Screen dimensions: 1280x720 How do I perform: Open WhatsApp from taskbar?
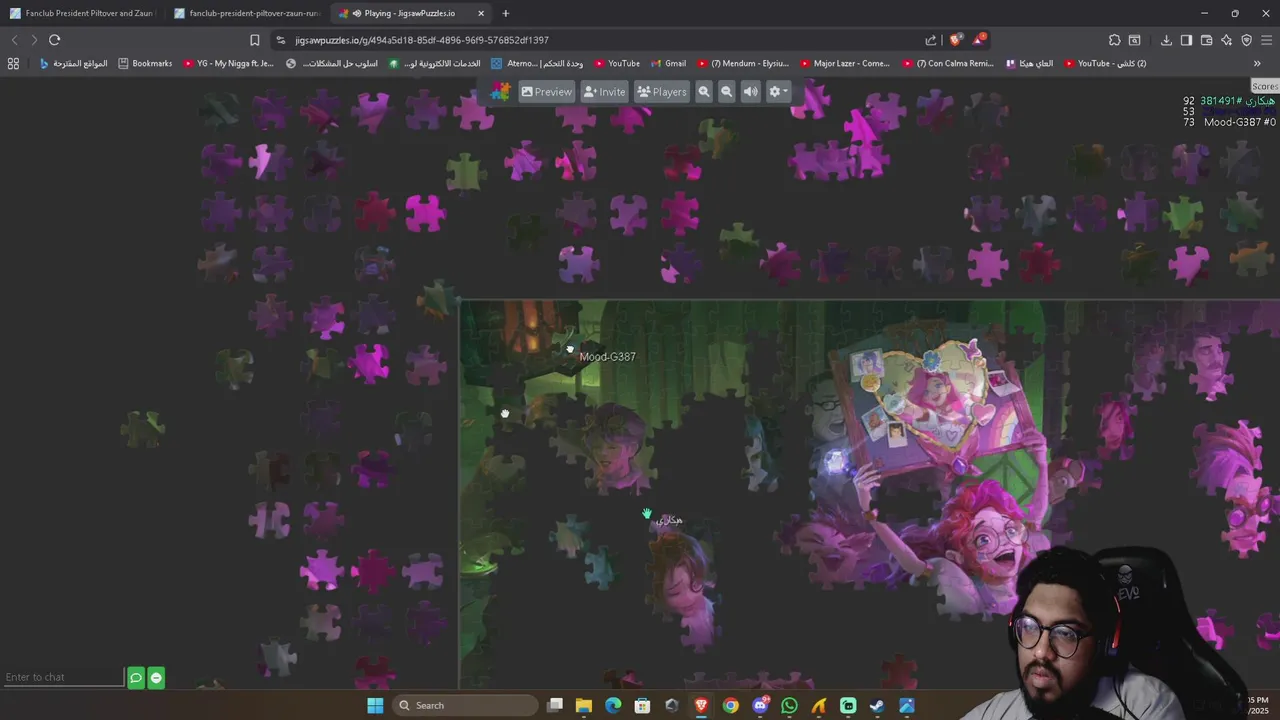[789, 705]
